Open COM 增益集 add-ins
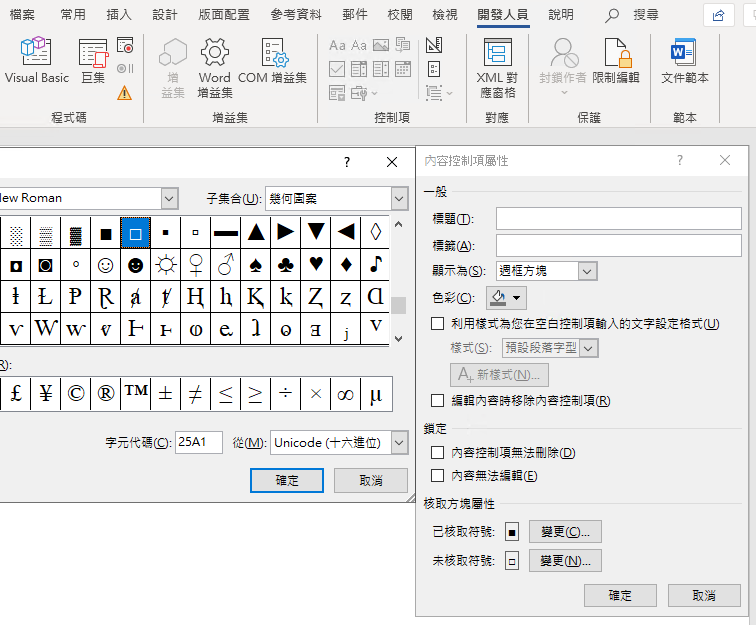The height and width of the screenshot is (625, 756). click(272, 60)
